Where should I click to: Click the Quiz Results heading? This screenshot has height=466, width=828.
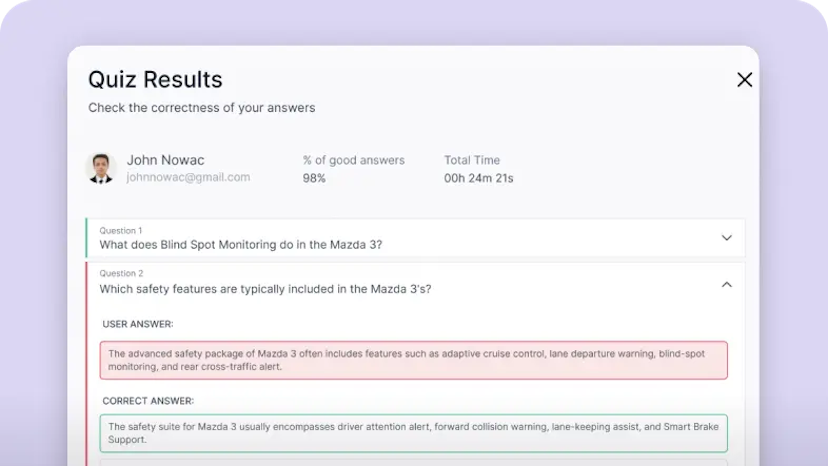click(155, 80)
